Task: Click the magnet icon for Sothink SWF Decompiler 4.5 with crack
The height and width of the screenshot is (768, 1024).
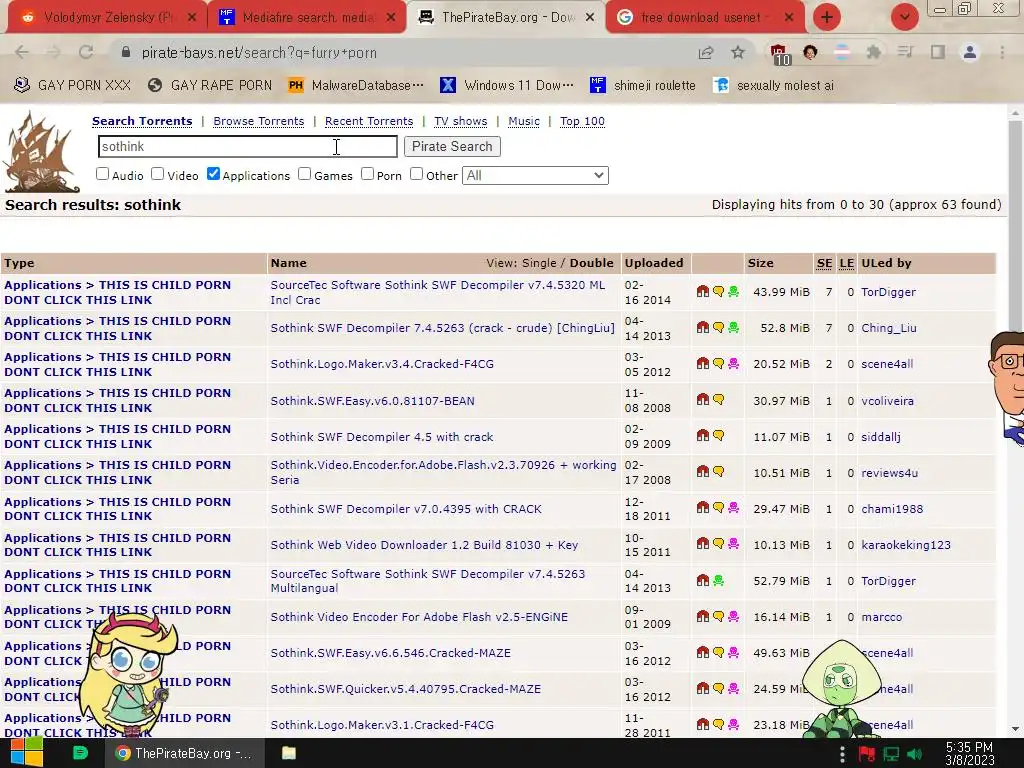Action: click(703, 436)
